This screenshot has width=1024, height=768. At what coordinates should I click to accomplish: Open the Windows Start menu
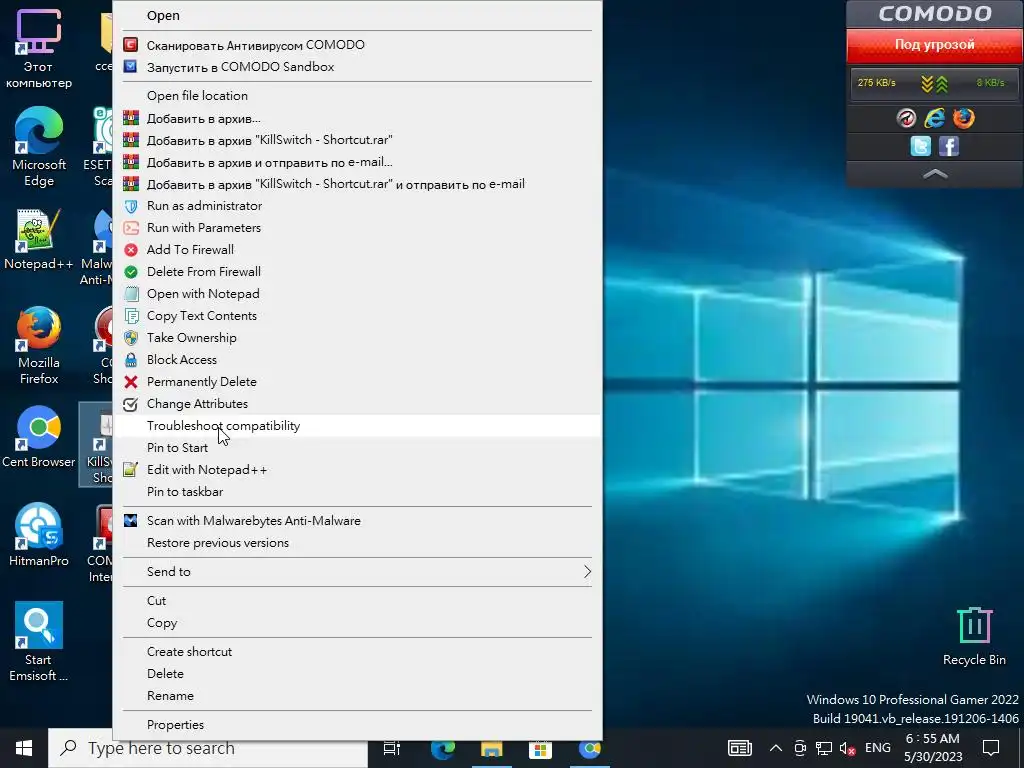click(x=24, y=748)
